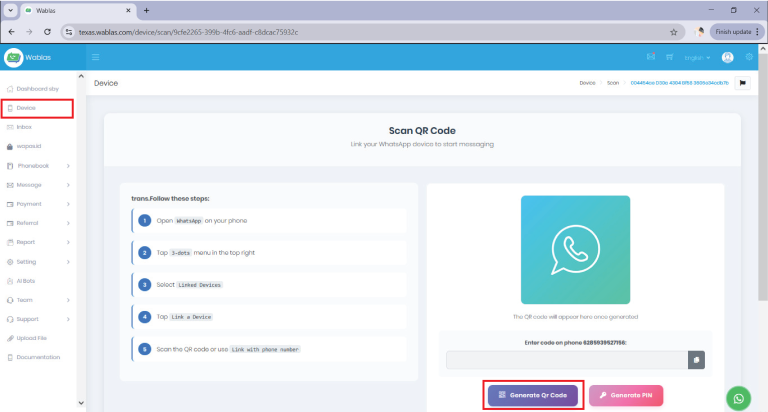Click Upload File in the sidebar
768x412 pixels.
[31, 338]
